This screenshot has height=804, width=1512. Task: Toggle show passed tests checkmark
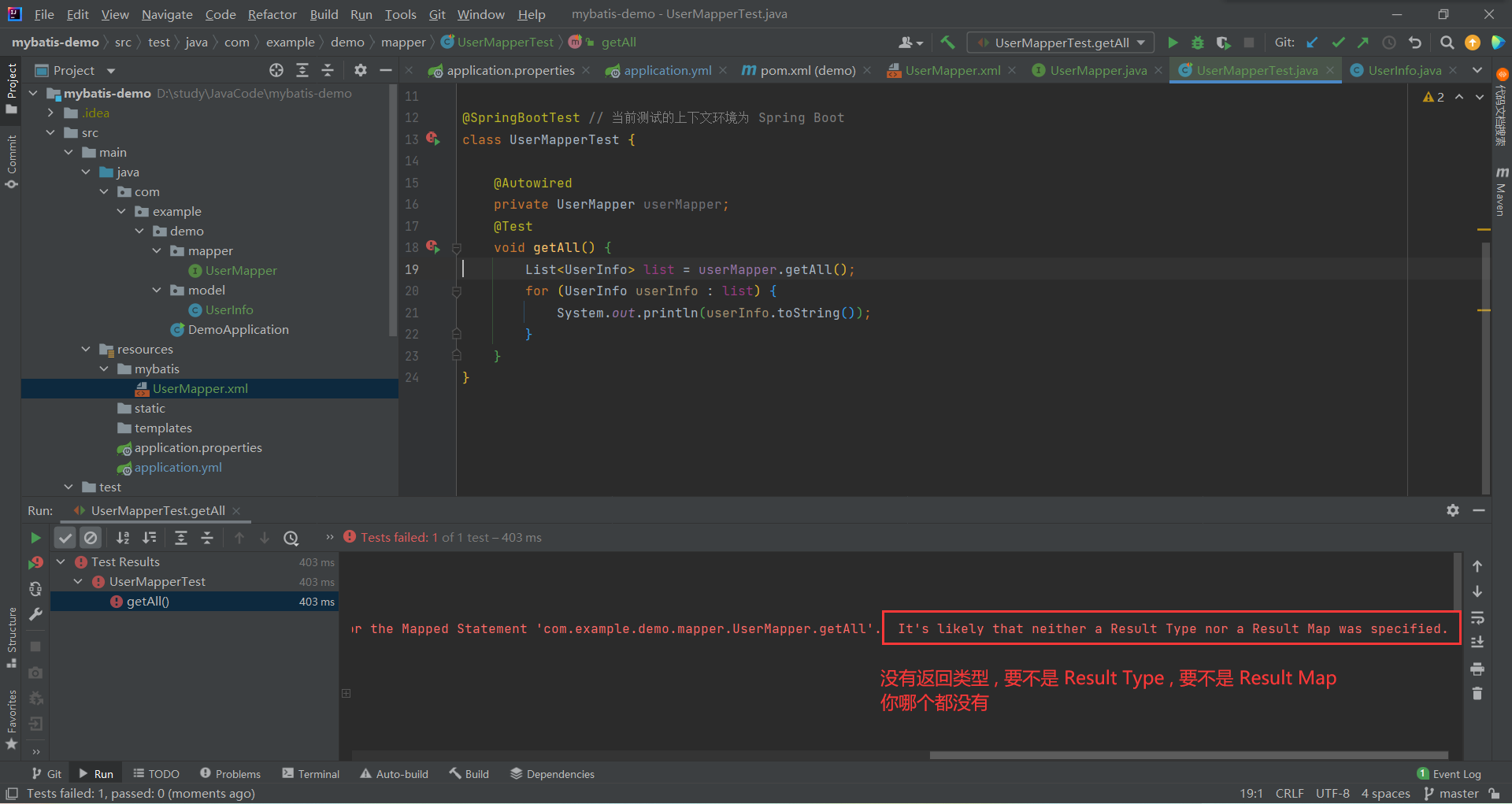[65, 538]
